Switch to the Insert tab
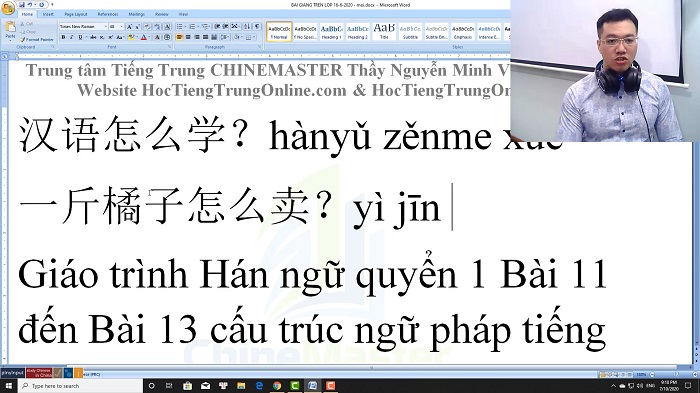Screen dimensions: 700x393 click(48, 14)
